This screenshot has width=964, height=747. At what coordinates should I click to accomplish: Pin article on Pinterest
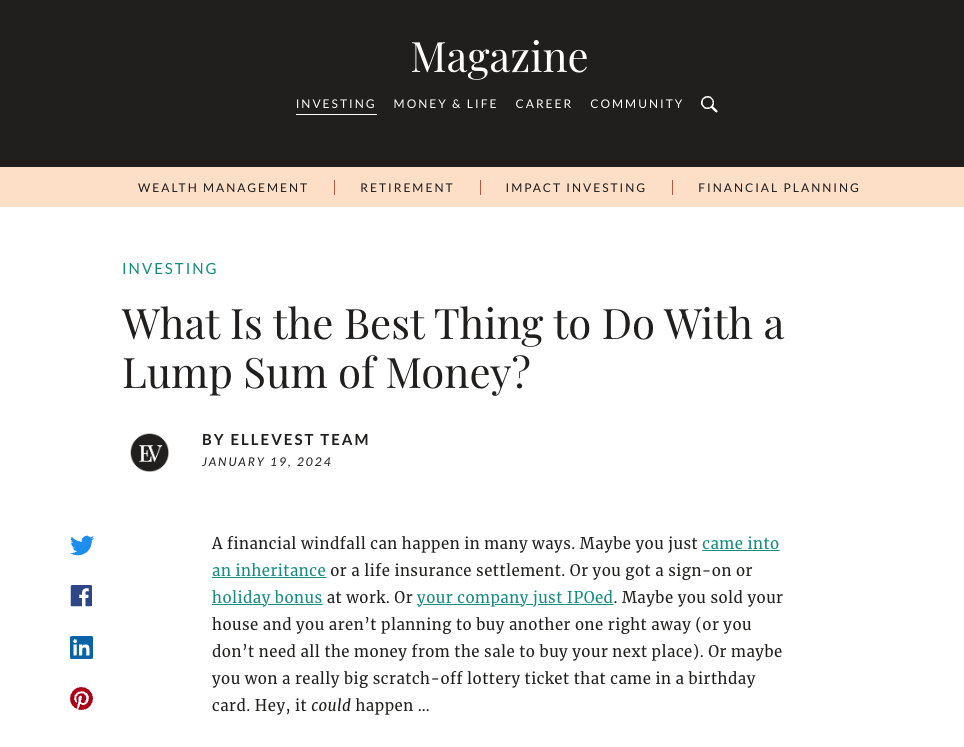82,699
